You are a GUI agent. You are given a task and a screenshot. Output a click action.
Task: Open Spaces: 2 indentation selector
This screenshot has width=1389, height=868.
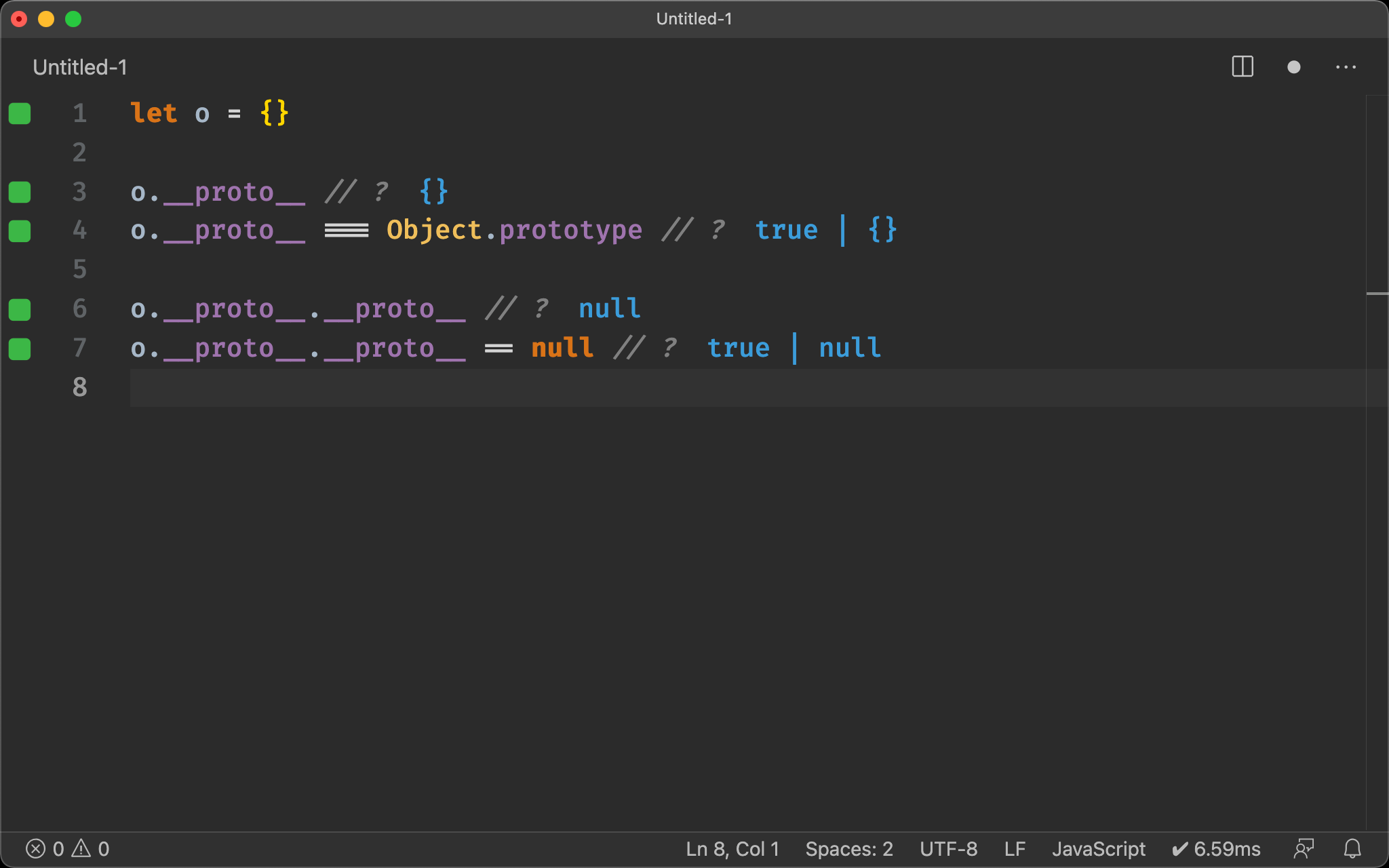point(848,848)
